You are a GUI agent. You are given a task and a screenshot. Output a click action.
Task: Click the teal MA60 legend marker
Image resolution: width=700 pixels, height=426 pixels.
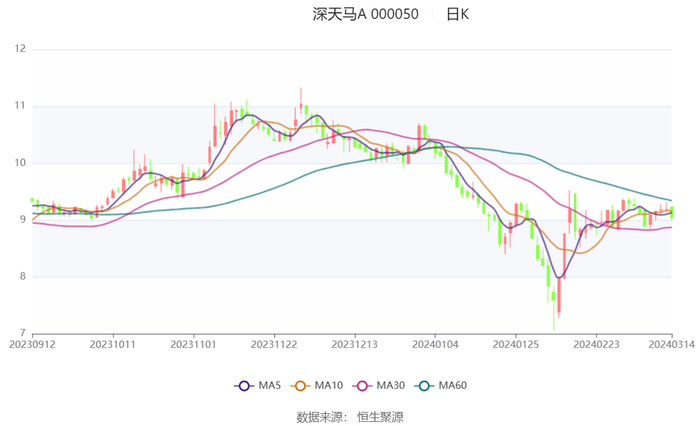(x=424, y=386)
